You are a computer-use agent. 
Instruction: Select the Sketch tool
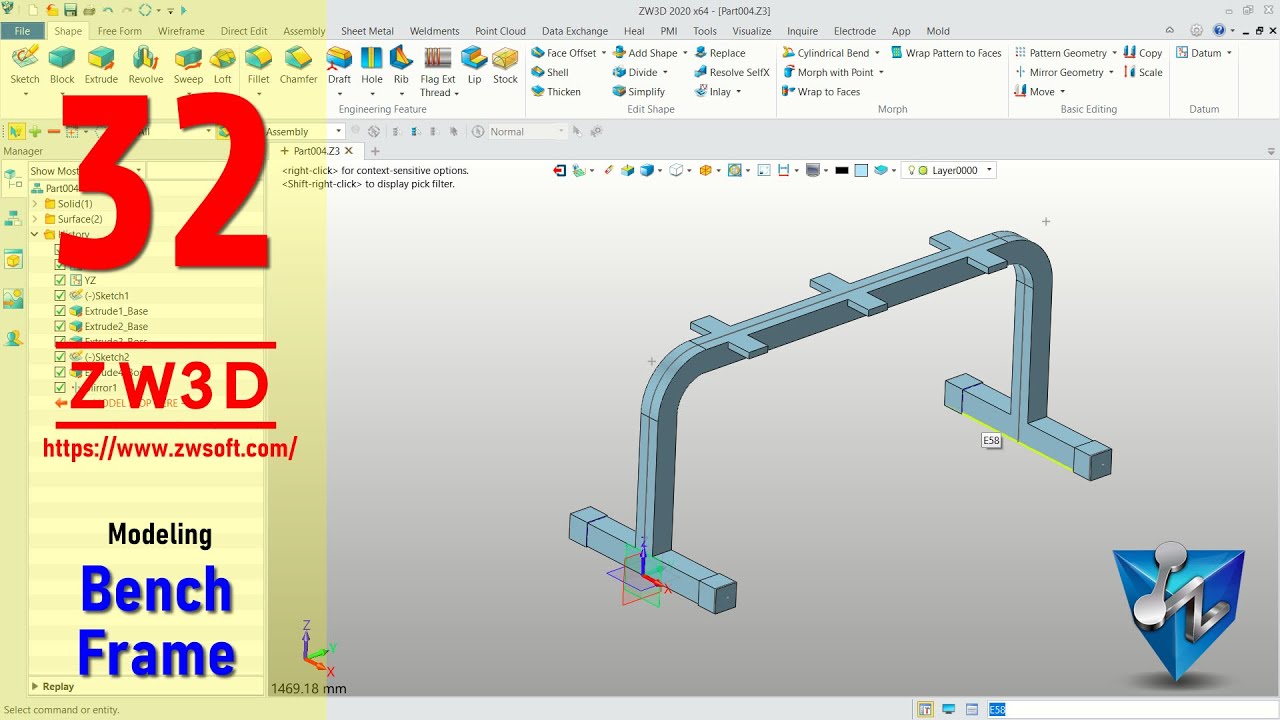[24, 64]
